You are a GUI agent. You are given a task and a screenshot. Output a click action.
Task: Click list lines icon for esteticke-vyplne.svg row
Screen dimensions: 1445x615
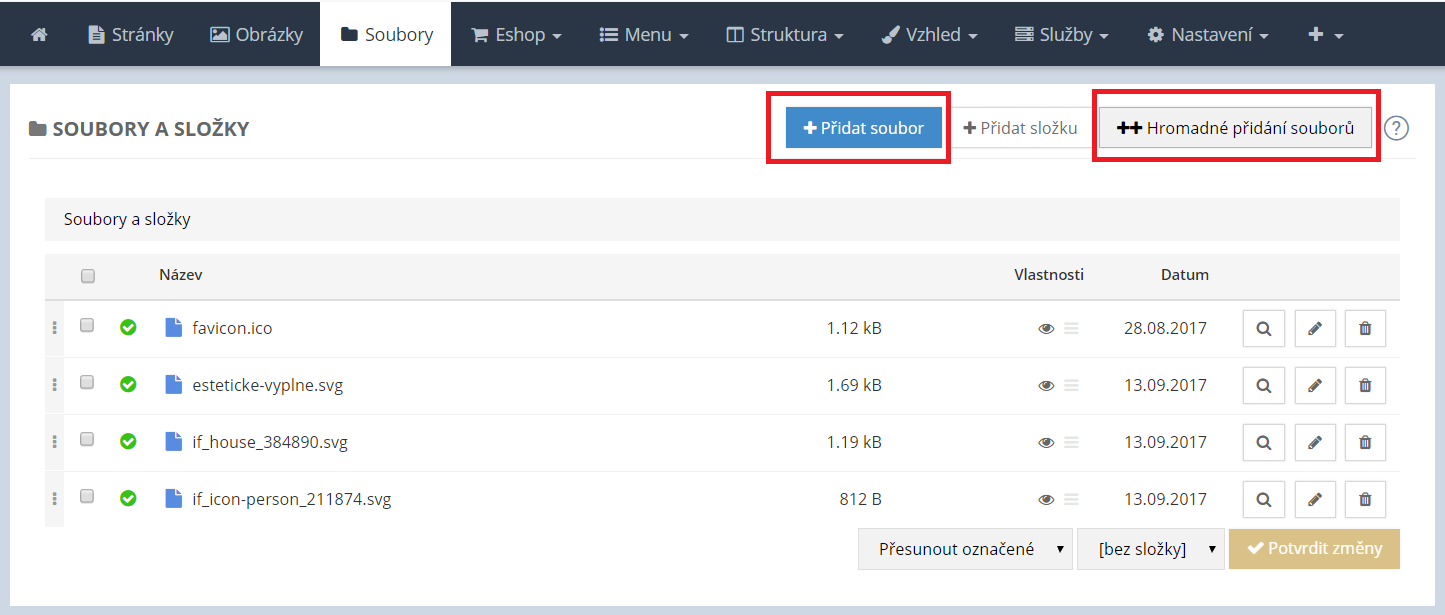pos(1071,385)
